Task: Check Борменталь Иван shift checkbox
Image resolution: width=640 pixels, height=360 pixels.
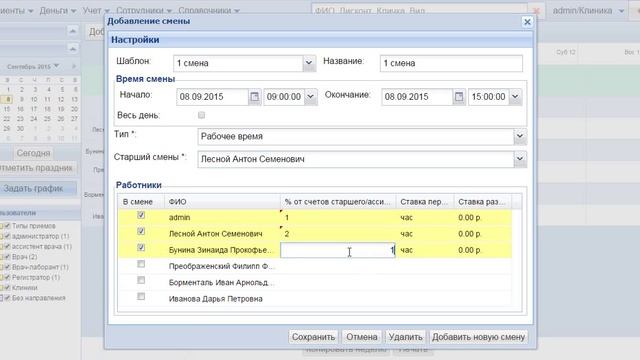Action: (x=141, y=280)
